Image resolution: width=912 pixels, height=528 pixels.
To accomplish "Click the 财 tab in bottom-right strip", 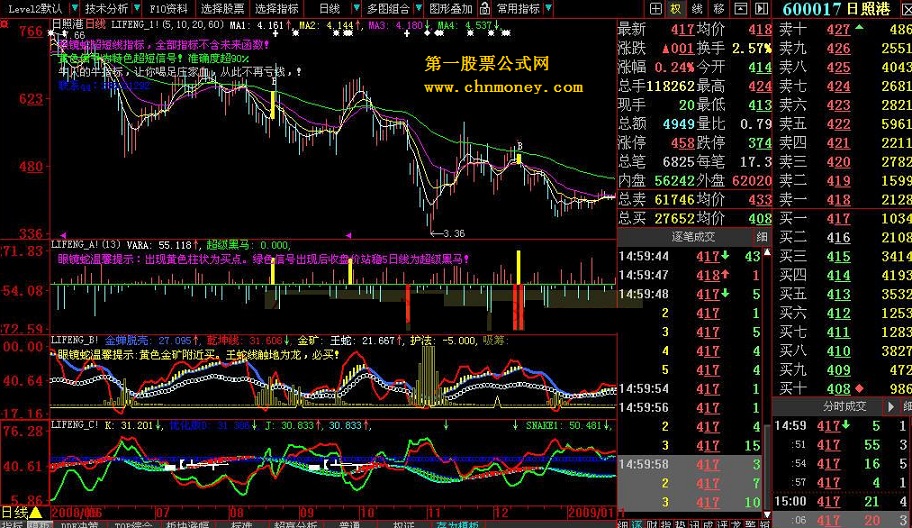I will pos(651,525).
